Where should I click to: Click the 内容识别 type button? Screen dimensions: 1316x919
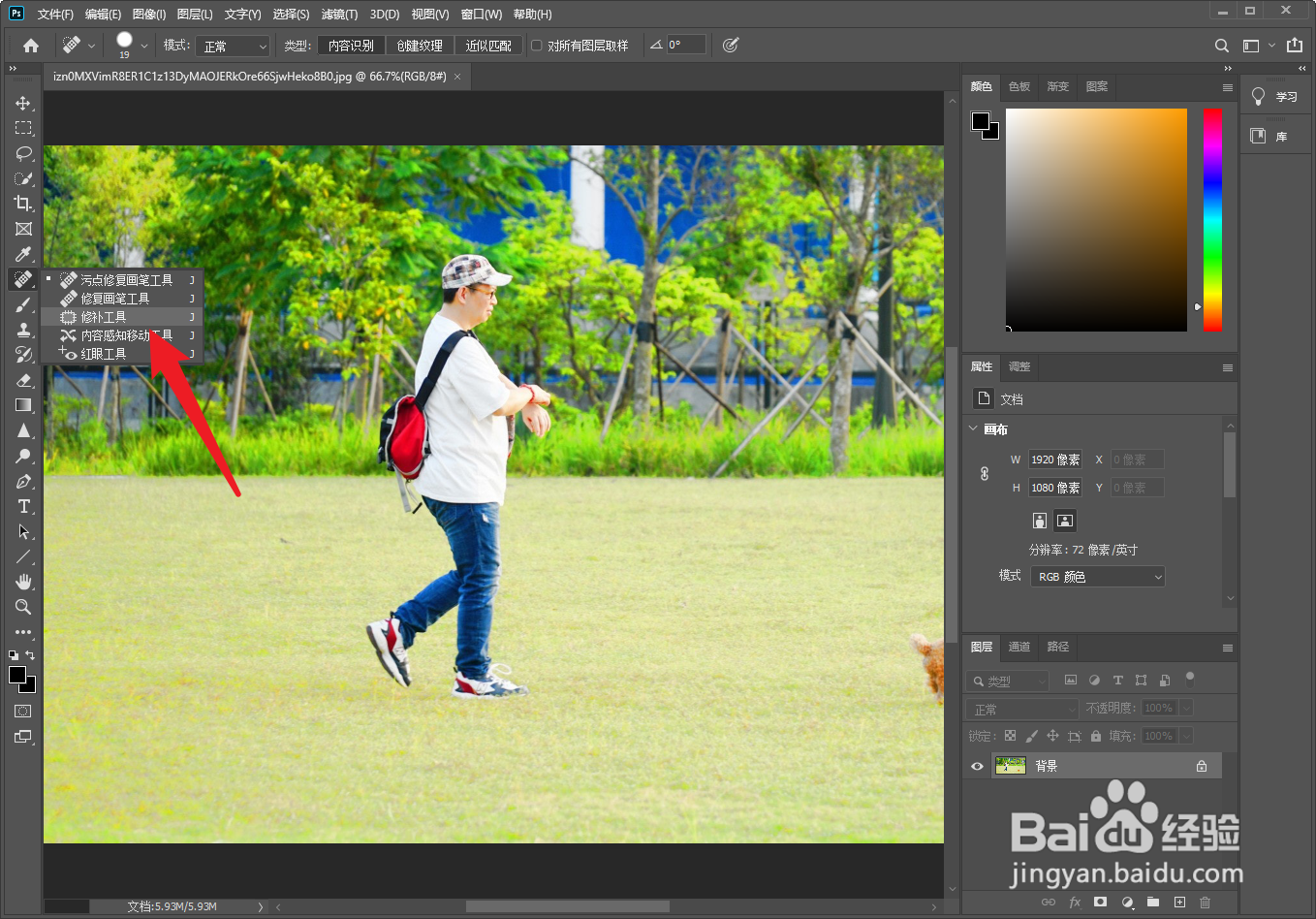coord(351,46)
